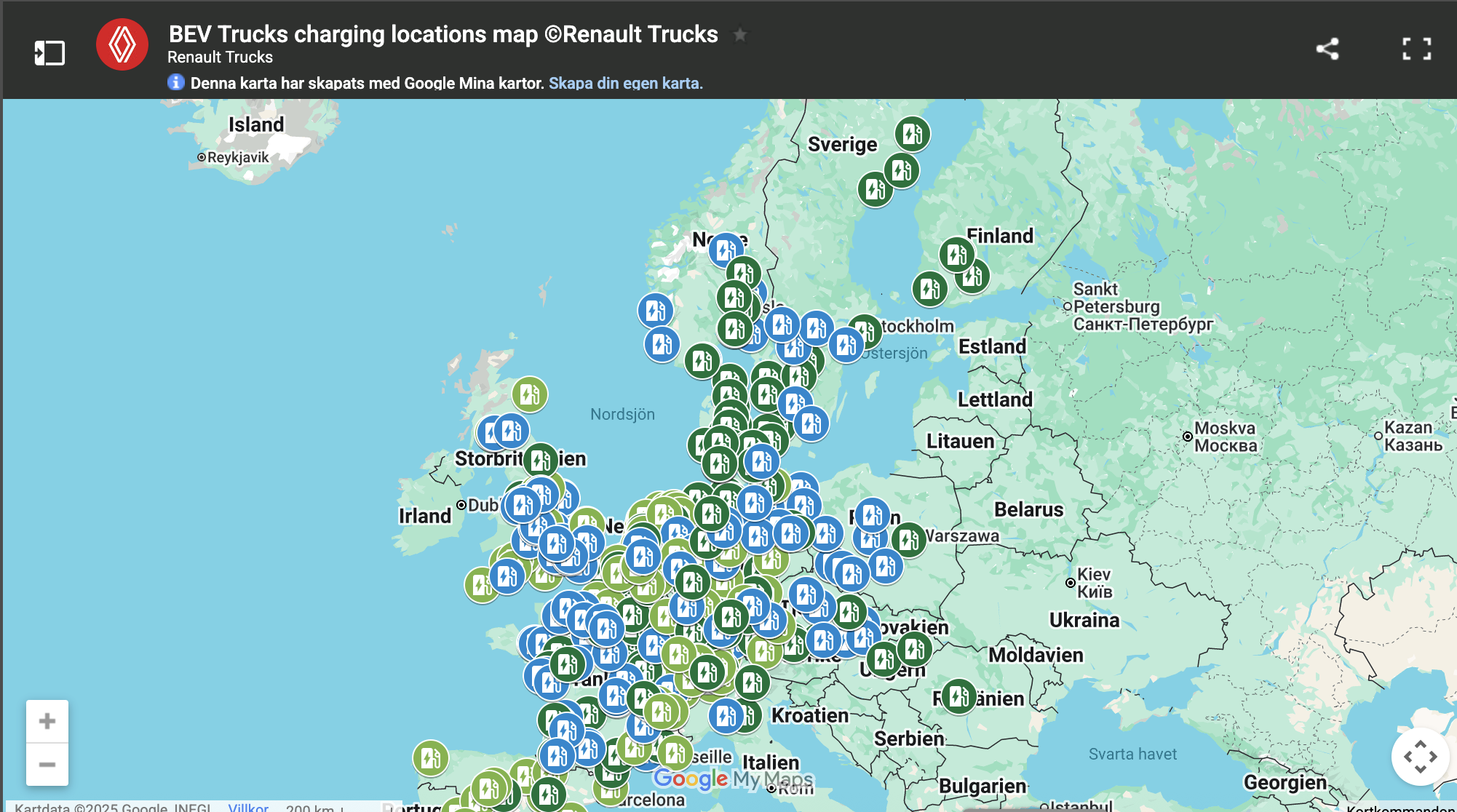Select the charging marker in Romania
This screenshot has width=1457, height=812.
(958, 696)
